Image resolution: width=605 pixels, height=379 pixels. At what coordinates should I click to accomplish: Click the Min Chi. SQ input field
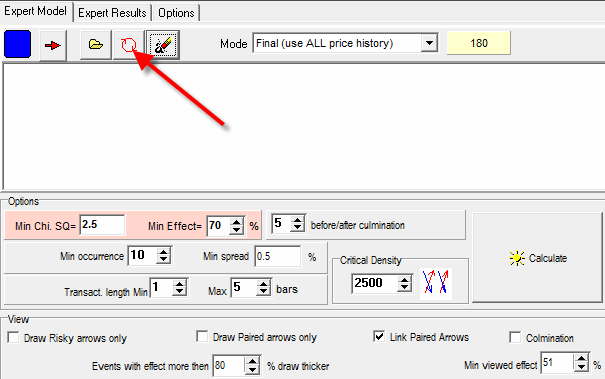point(102,225)
